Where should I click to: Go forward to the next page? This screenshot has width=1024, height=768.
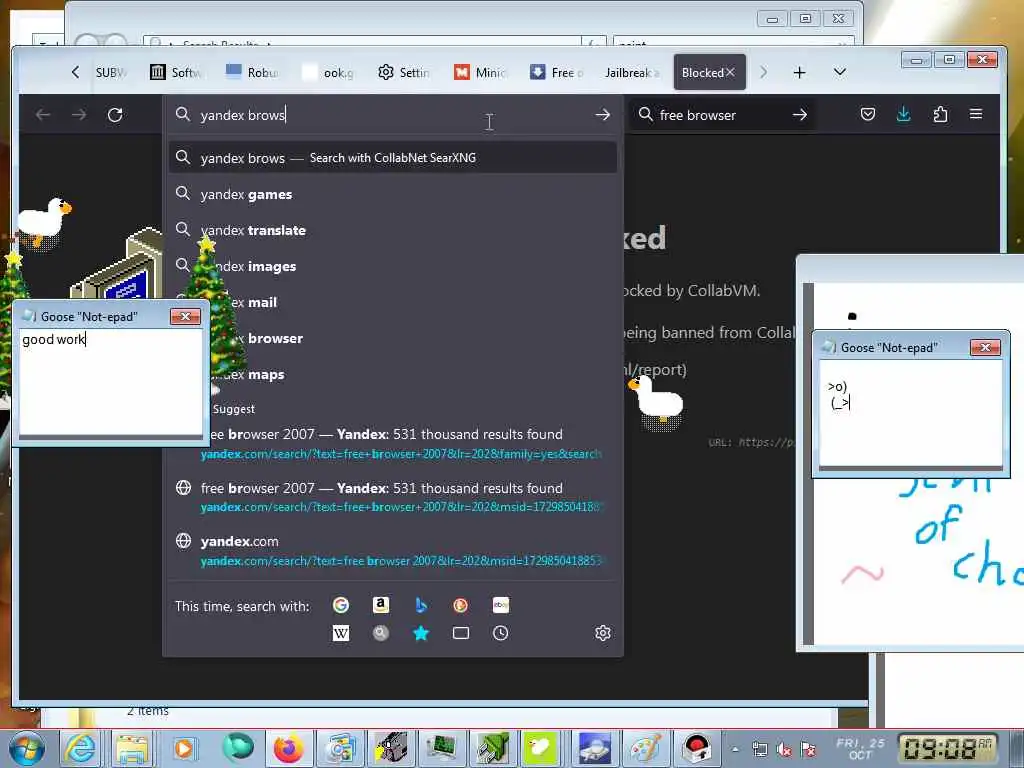coord(79,115)
